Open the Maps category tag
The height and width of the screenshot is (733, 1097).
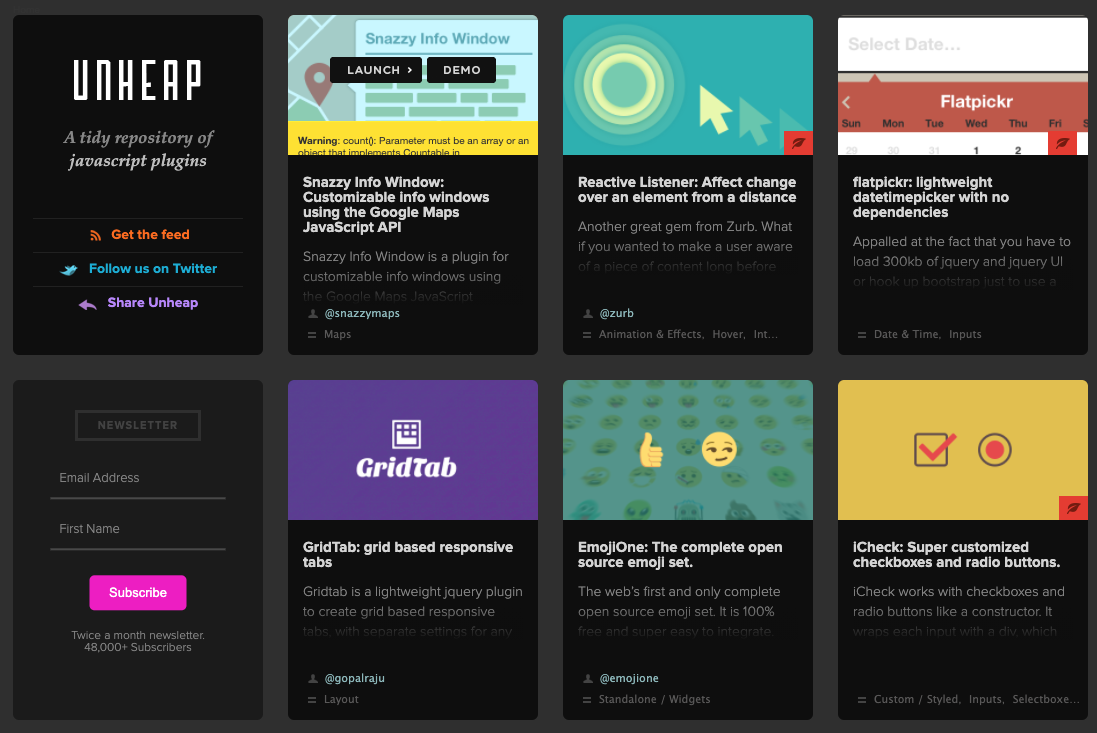tap(337, 334)
